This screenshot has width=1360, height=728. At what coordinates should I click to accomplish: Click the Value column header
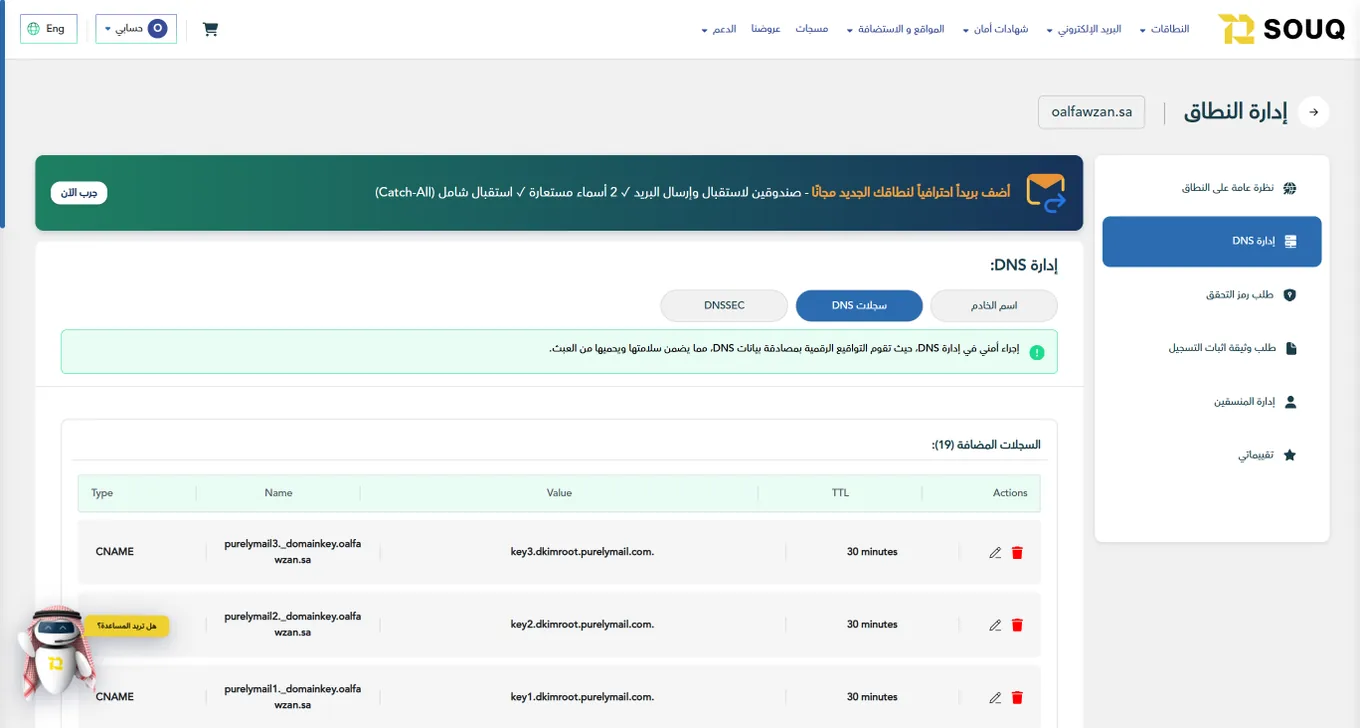(559, 493)
